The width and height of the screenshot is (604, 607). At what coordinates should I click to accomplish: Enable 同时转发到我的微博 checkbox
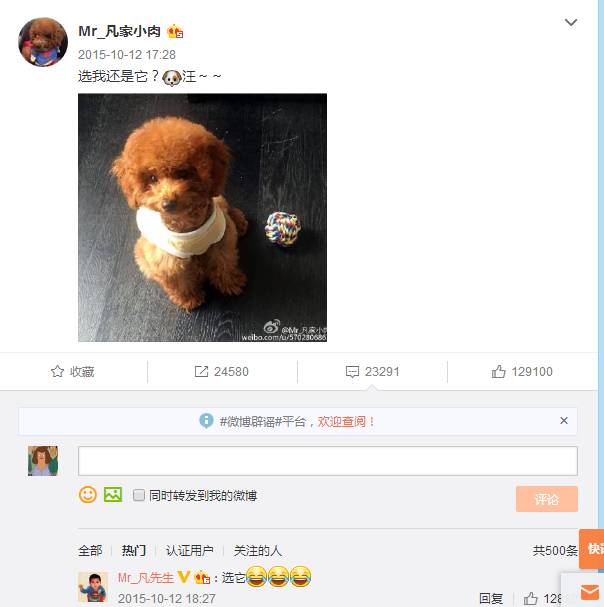(x=139, y=495)
